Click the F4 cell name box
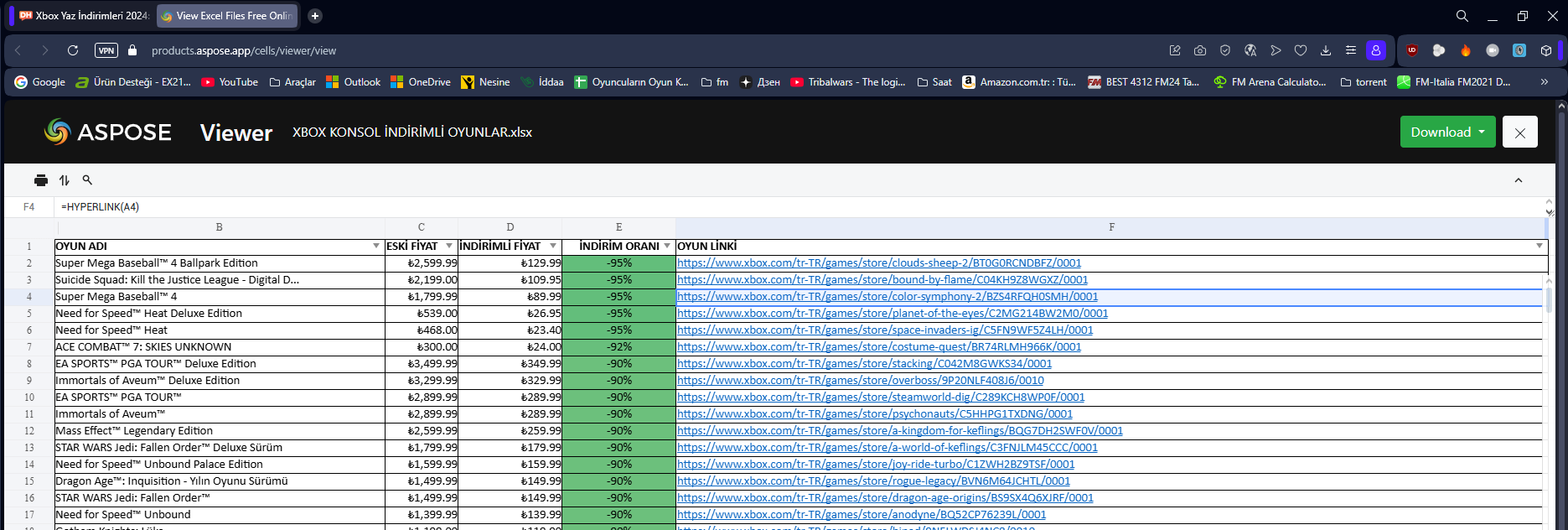Image resolution: width=1568 pixels, height=530 pixels. (29, 207)
